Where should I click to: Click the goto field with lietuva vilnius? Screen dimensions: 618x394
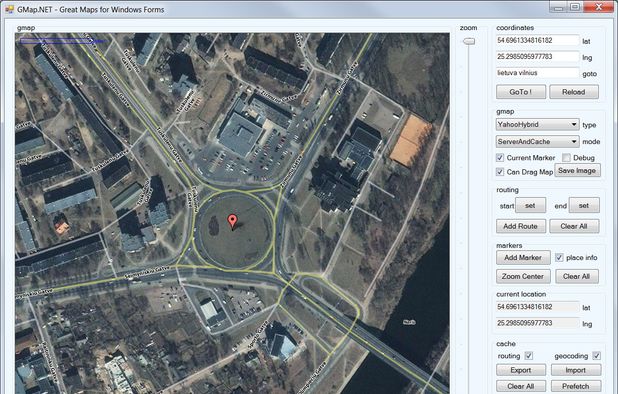[537, 73]
